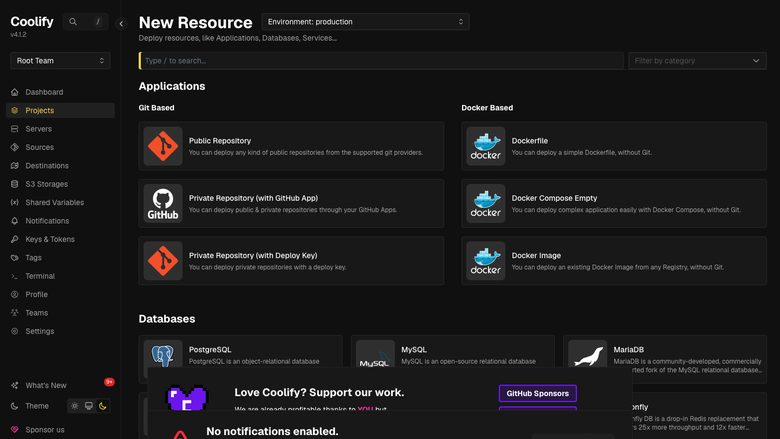The image size is (780, 439).
Task: Click the PostgreSQL elephant icon
Action: (163, 355)
